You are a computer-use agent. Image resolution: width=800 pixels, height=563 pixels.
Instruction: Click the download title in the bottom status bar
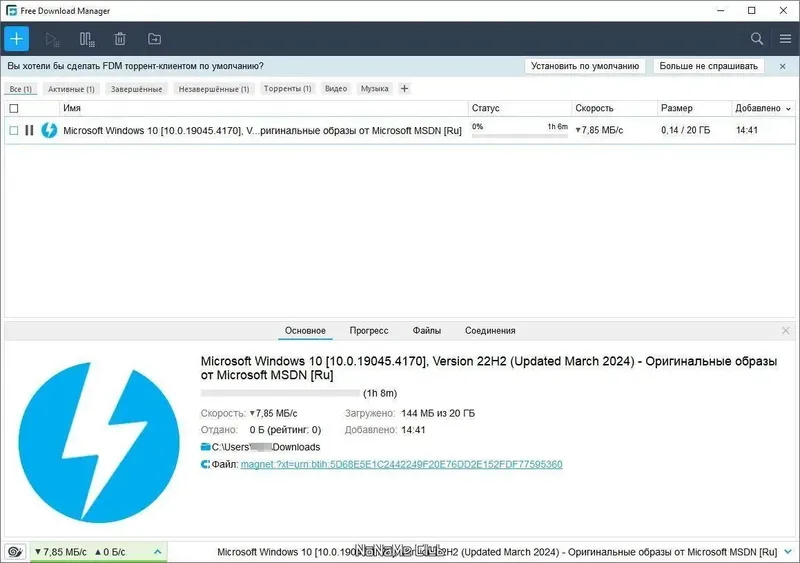[497, 552]
